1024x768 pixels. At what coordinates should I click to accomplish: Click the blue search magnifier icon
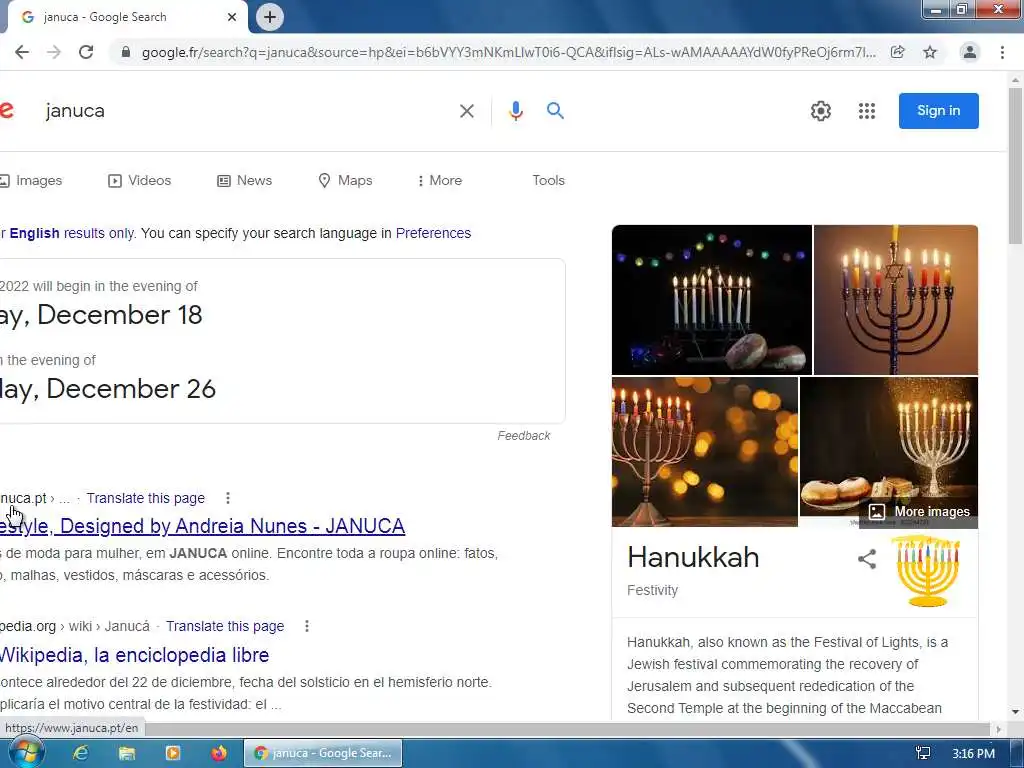[x=555, y=110]
